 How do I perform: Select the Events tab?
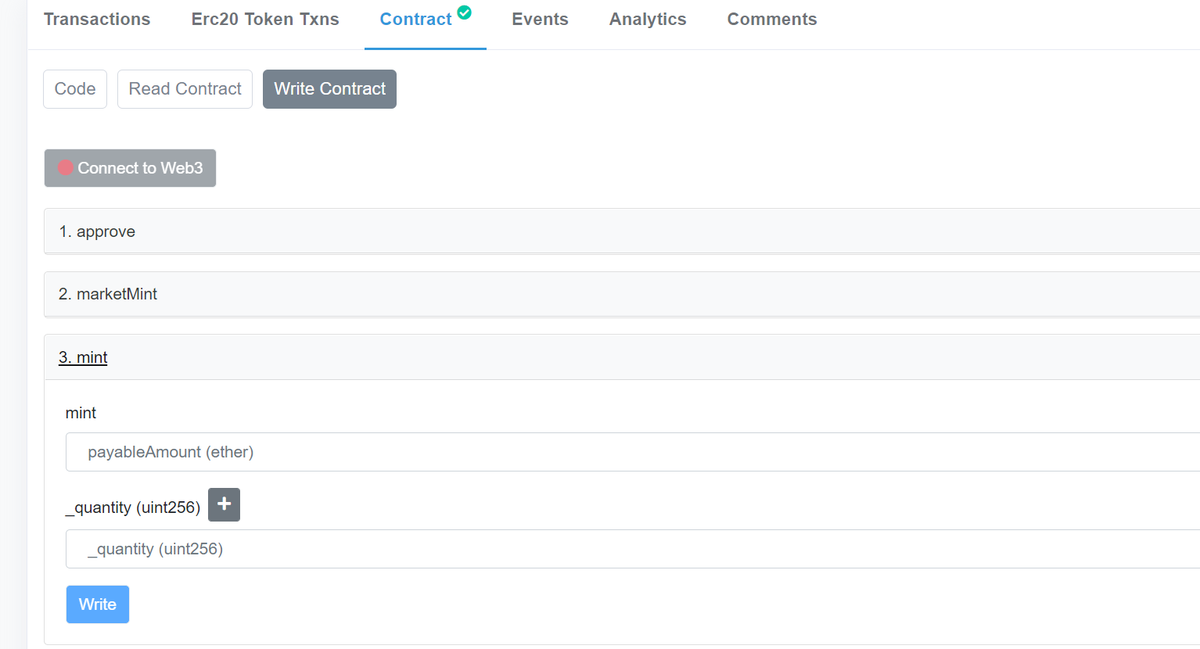[539, 18]
